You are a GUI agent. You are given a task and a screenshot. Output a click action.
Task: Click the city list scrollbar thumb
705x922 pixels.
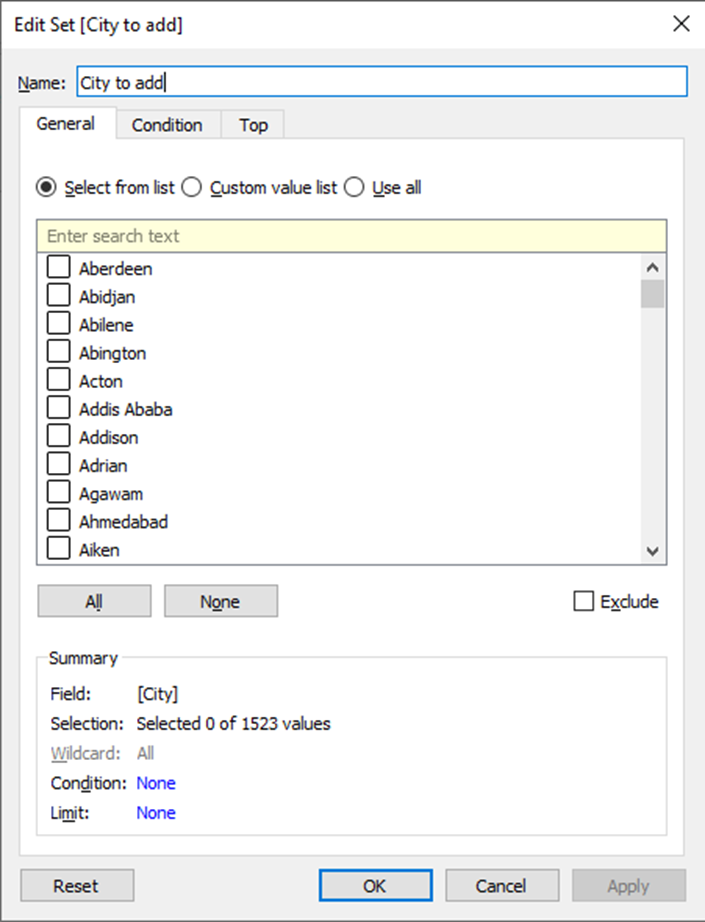coord(652,293)
